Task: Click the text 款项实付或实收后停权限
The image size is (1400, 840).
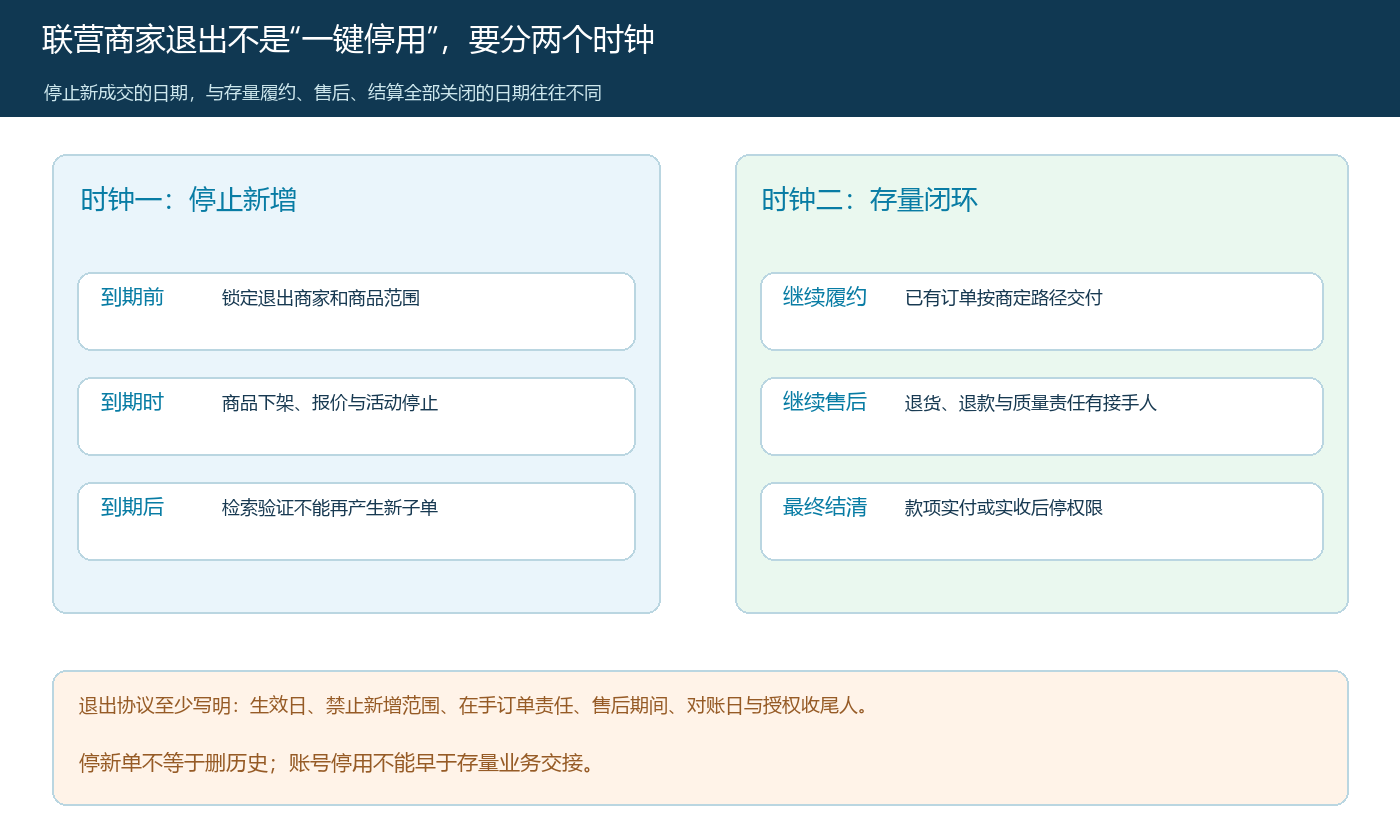Action: coord(1004,508)
